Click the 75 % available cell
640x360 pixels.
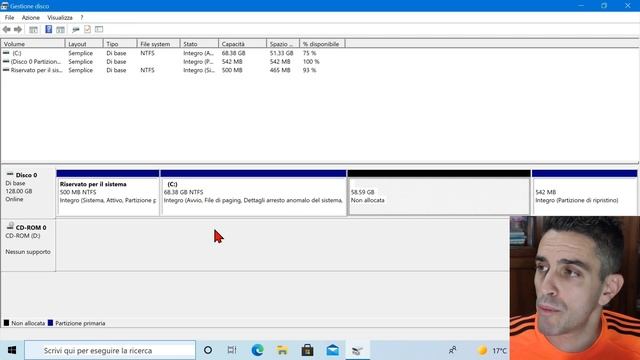pos(309,53)
